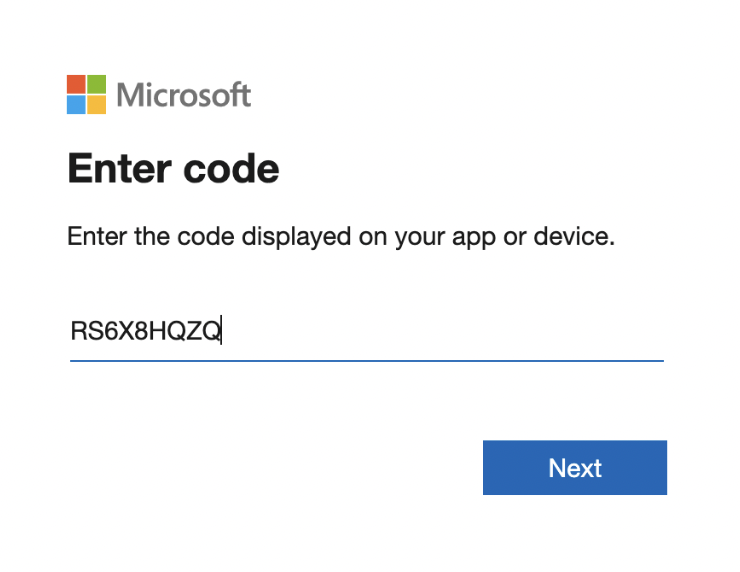
Task: Click the Next button
Action: click(574, 467)
